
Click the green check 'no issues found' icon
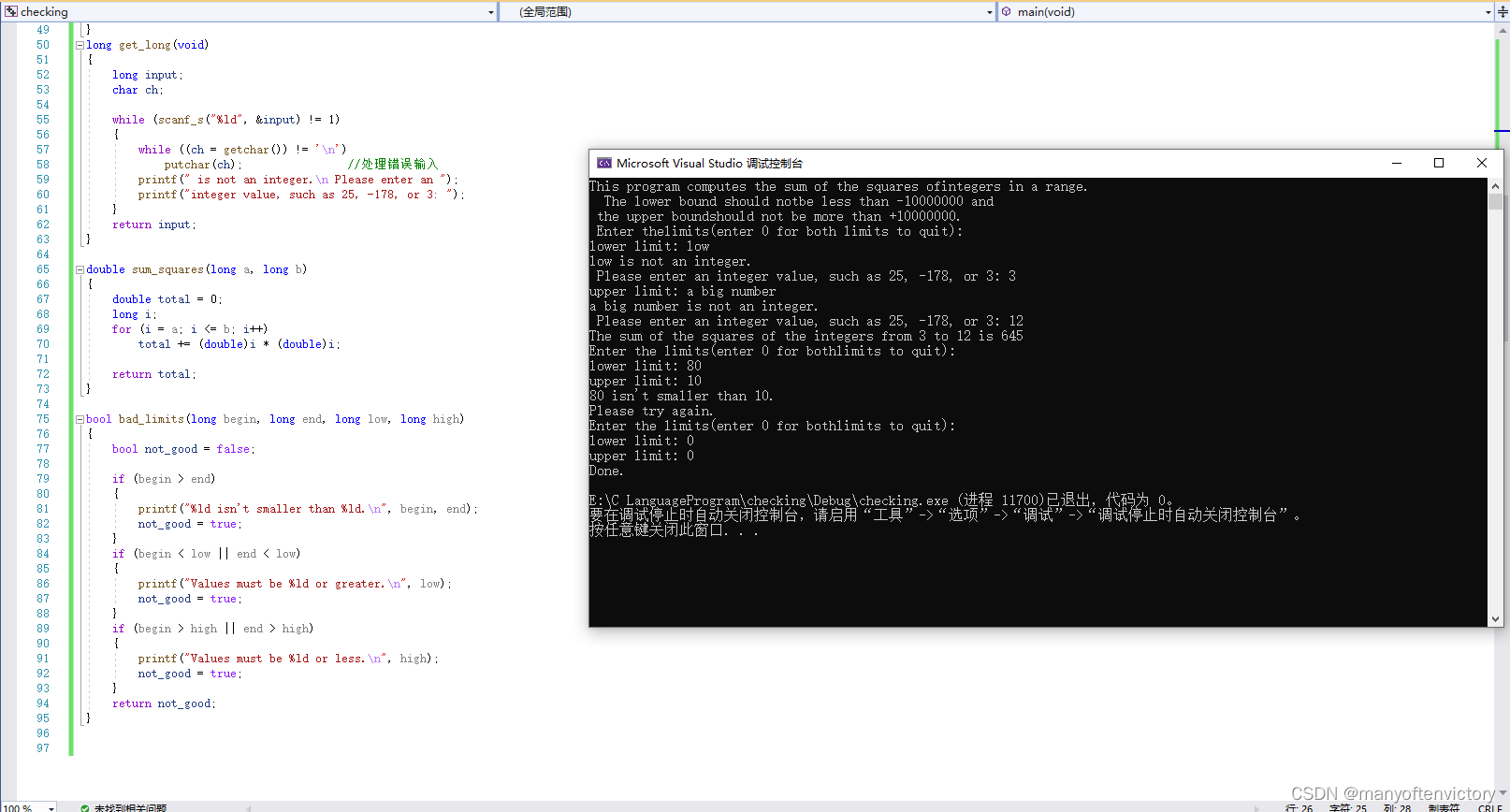84,807
